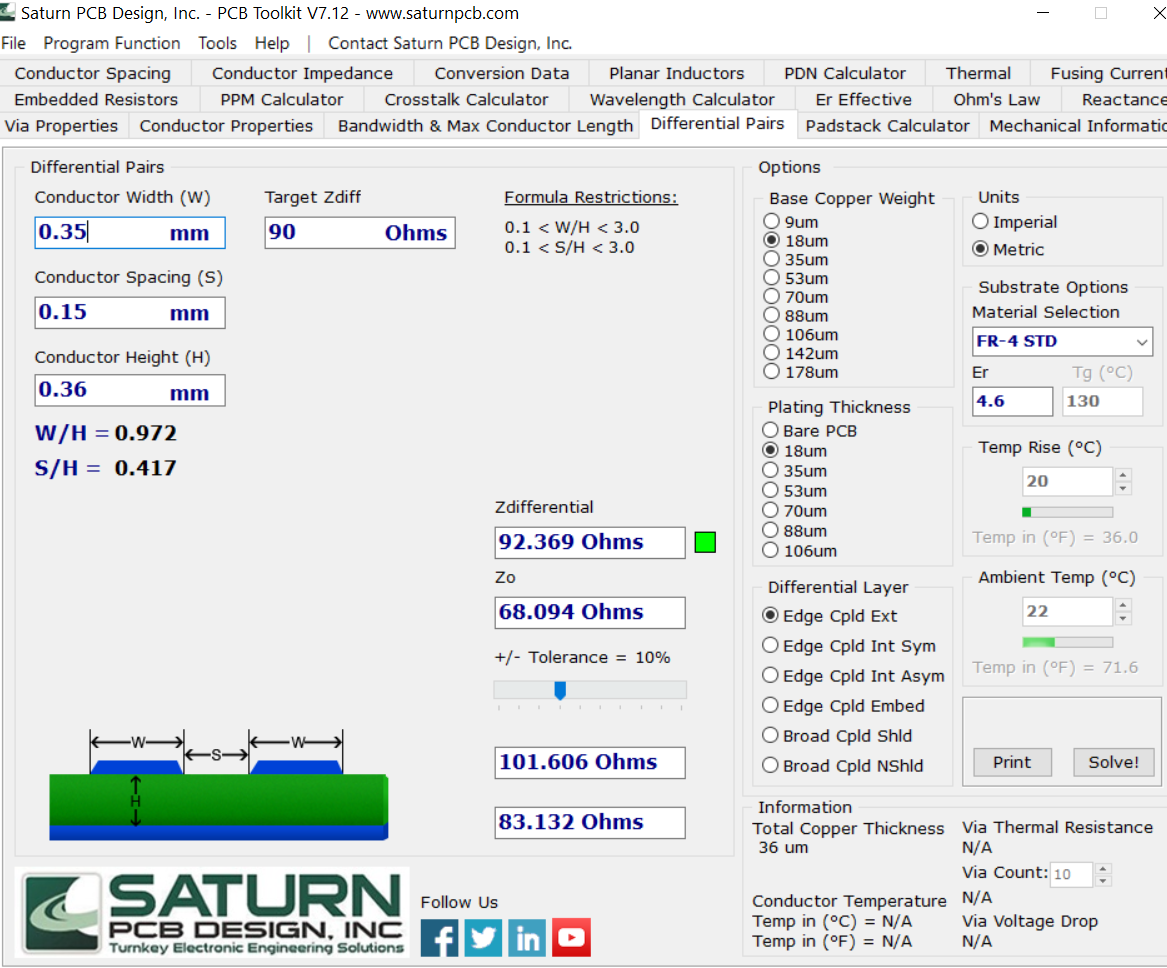The image size is (1167, 968).
Task: Click the Ambient Temp progress bar
Action: (x=1067, y=642)
